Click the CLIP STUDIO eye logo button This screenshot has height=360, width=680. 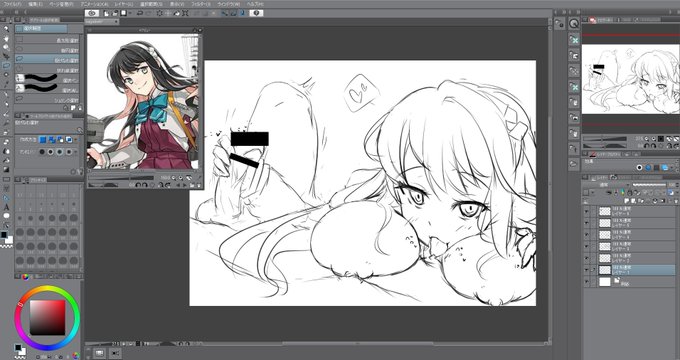click(92, 13)
